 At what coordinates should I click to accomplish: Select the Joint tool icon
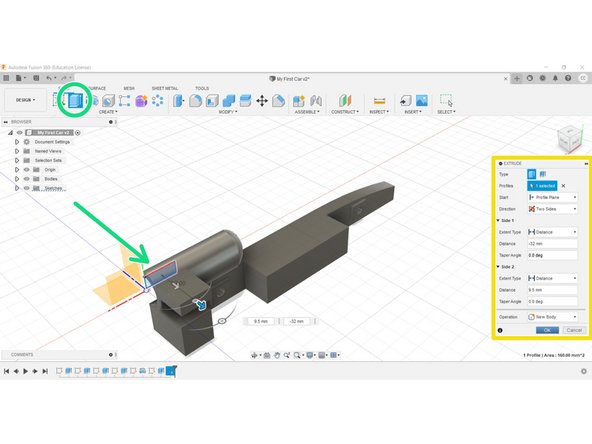point(316,101)
